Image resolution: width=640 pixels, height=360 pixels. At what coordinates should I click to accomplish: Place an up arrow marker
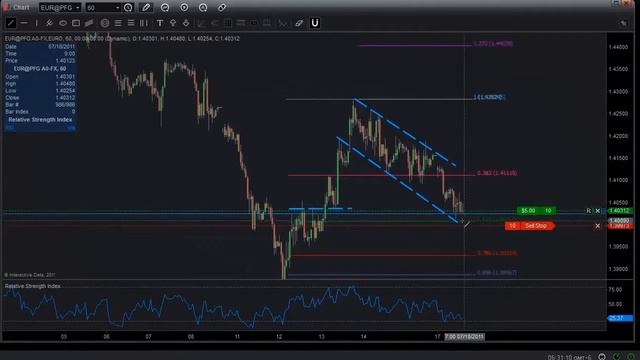pos(173,23)
